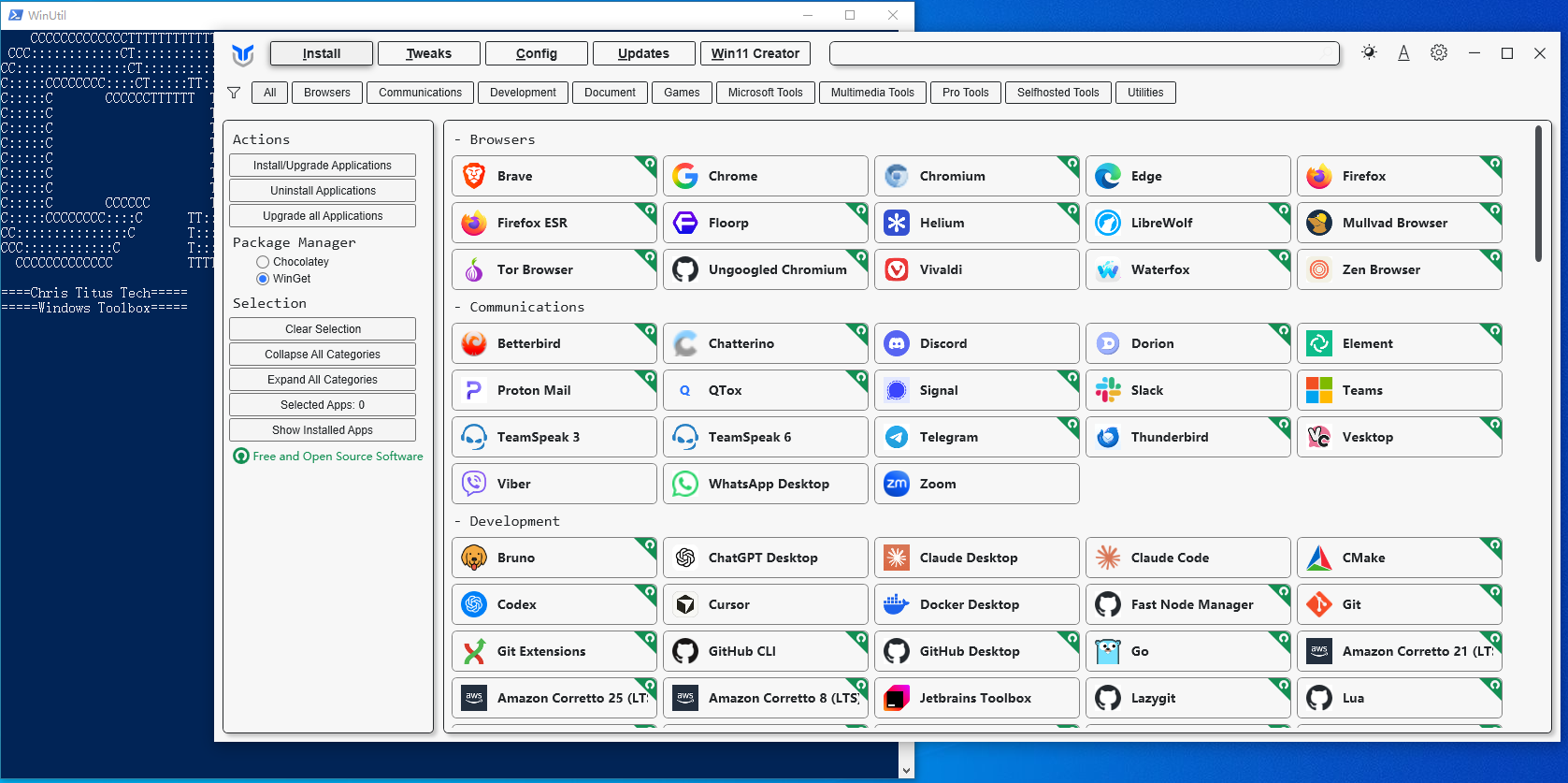Viewport: 1568px width, 783px height.
Task: Click the Microsoft Teams icon
Action: 1319,390
